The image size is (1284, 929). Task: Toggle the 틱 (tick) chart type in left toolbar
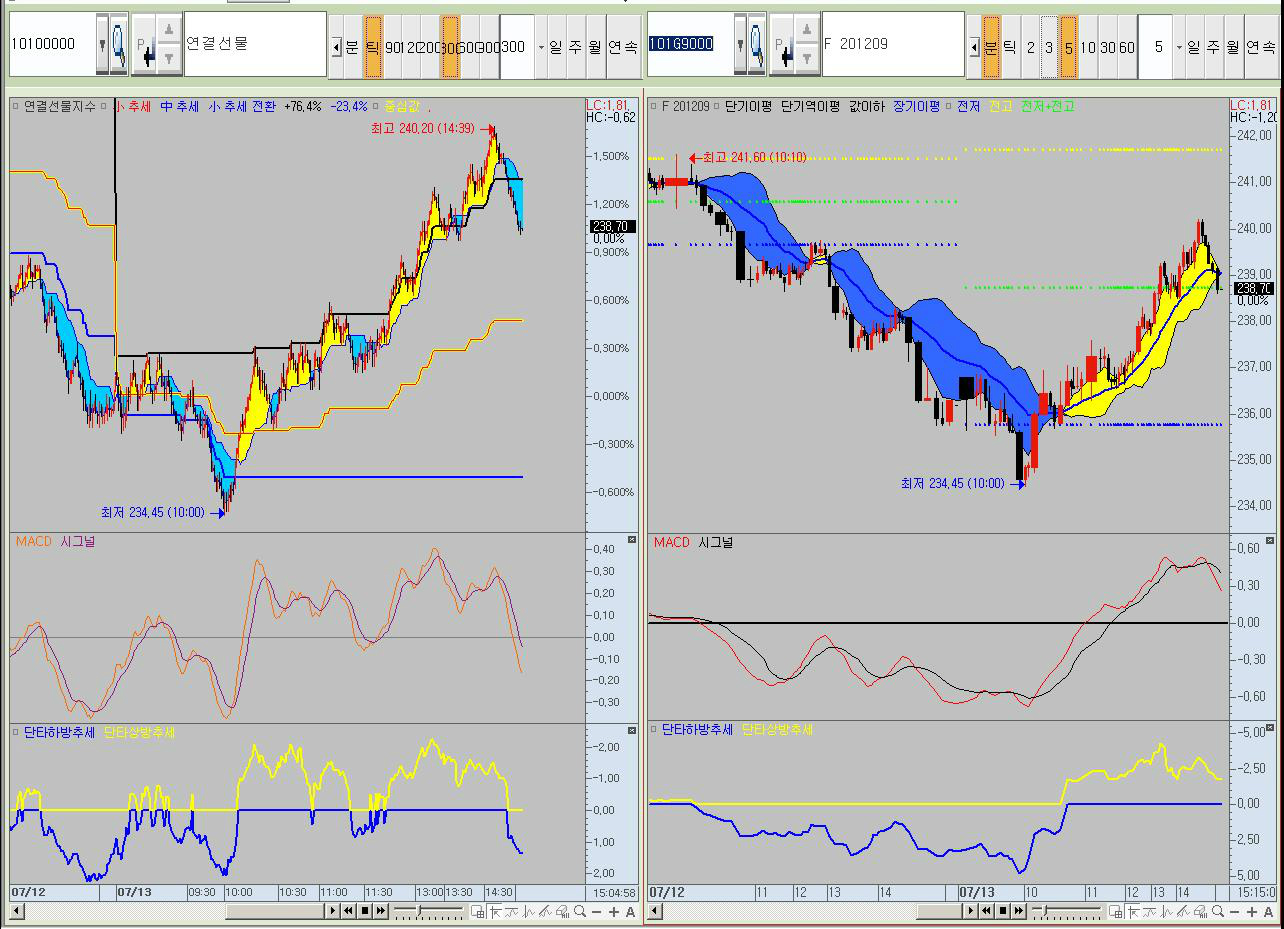373,47
